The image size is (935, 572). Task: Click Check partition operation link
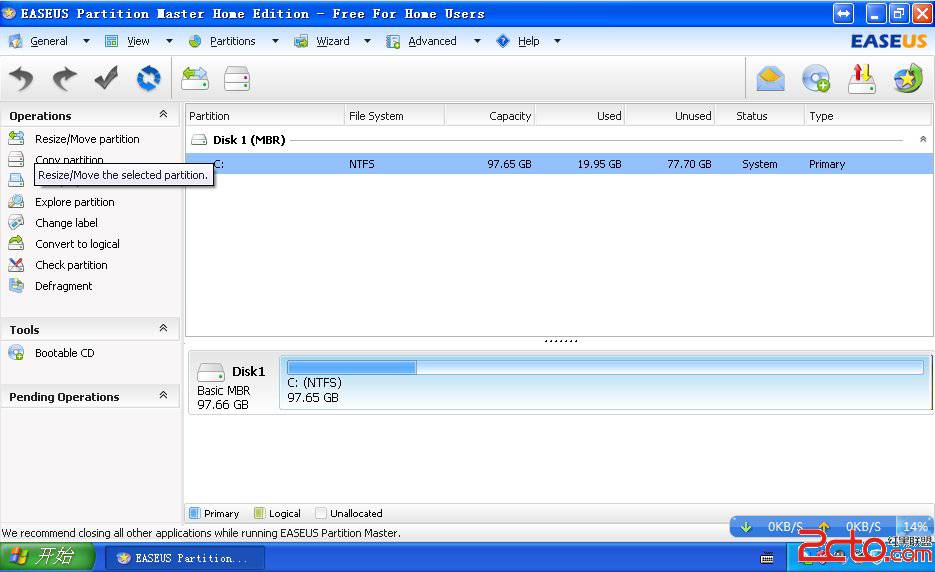[71, 265]
